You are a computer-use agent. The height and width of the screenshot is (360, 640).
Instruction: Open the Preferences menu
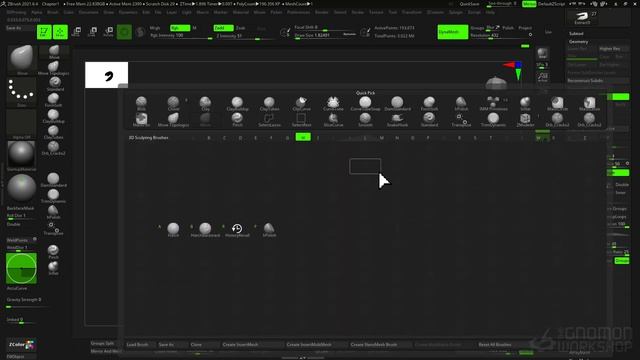click(298, 12)
